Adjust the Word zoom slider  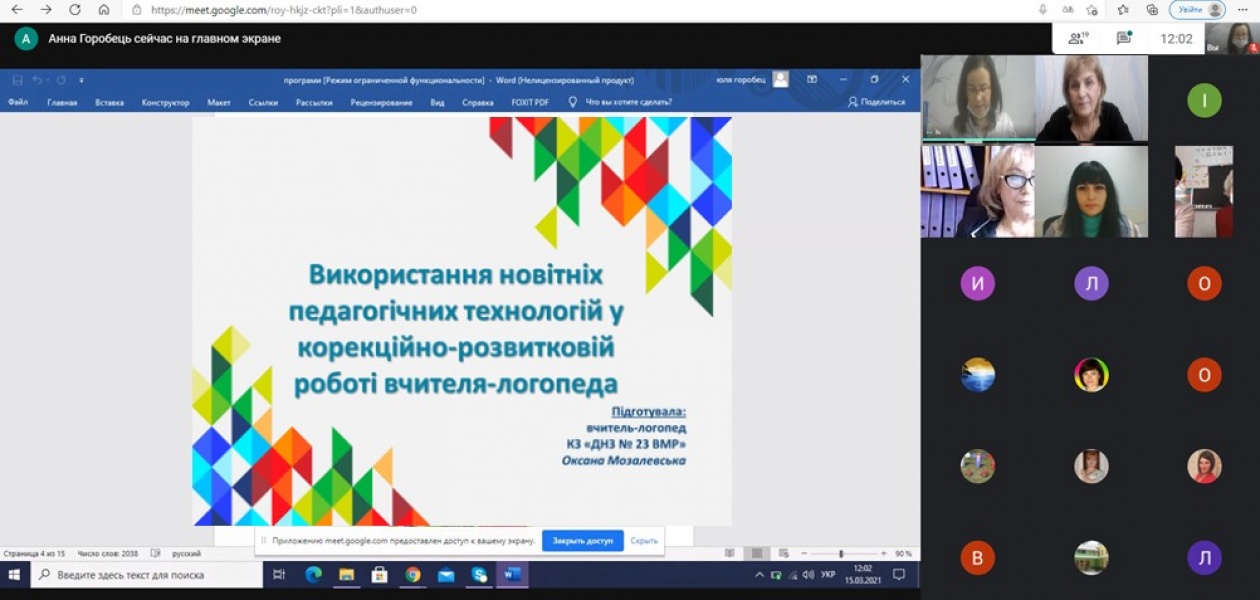pyautogui.click(x=841, y=554)
